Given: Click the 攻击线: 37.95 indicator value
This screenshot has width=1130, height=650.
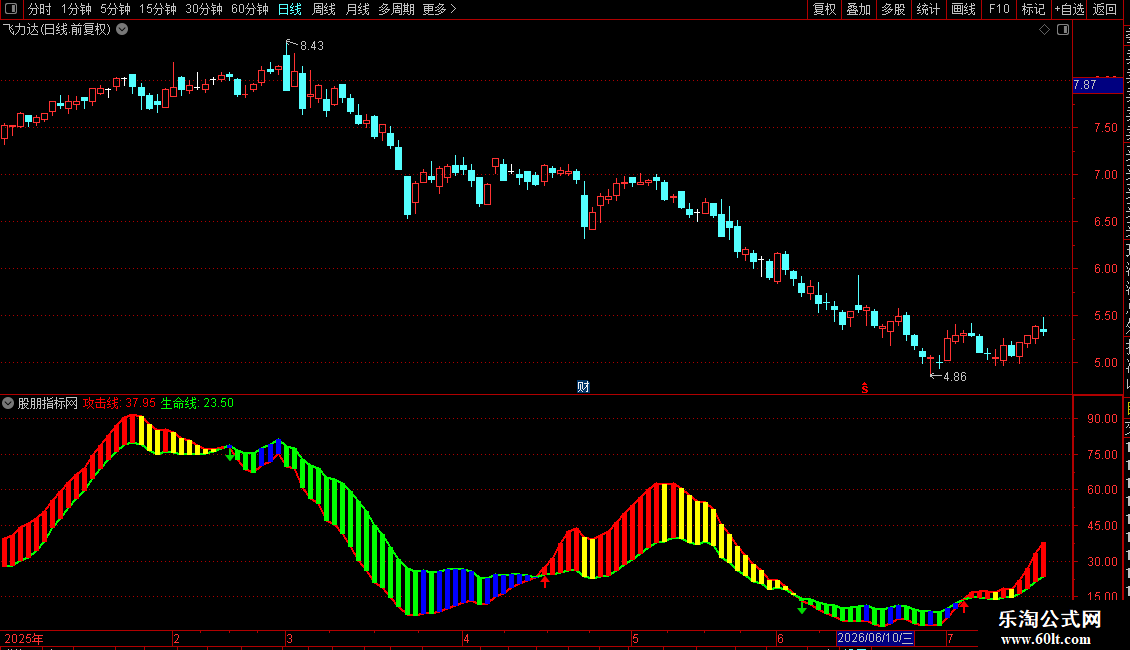Looking at the screenshot, I should coord(119,404).
